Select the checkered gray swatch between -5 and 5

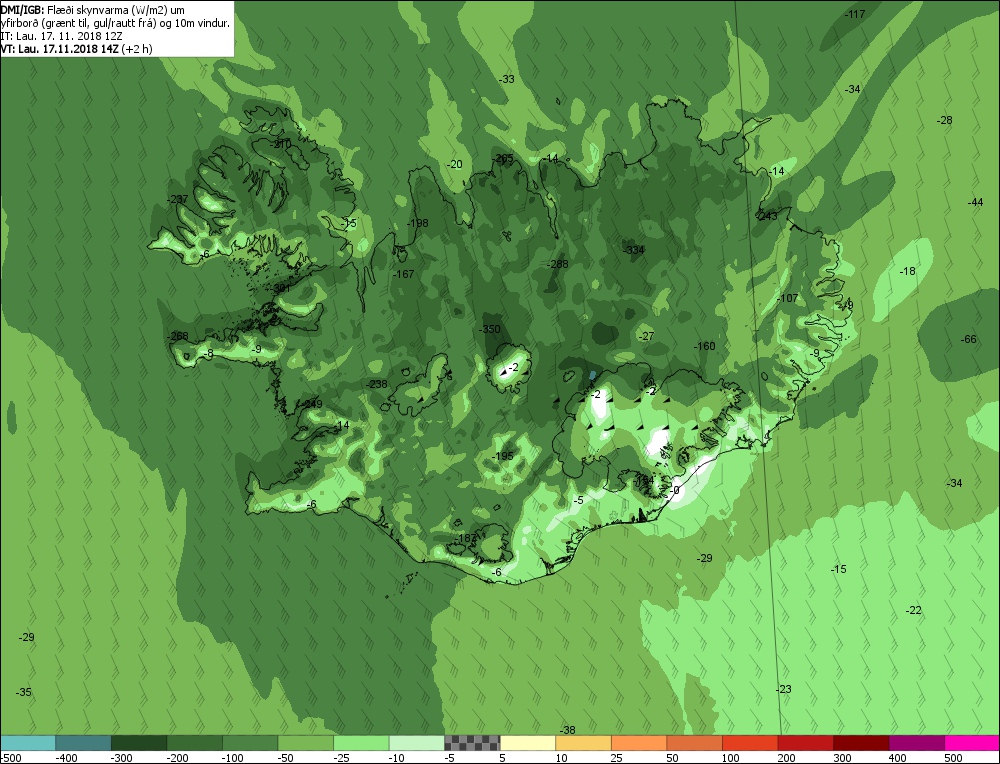coord(472,743)
